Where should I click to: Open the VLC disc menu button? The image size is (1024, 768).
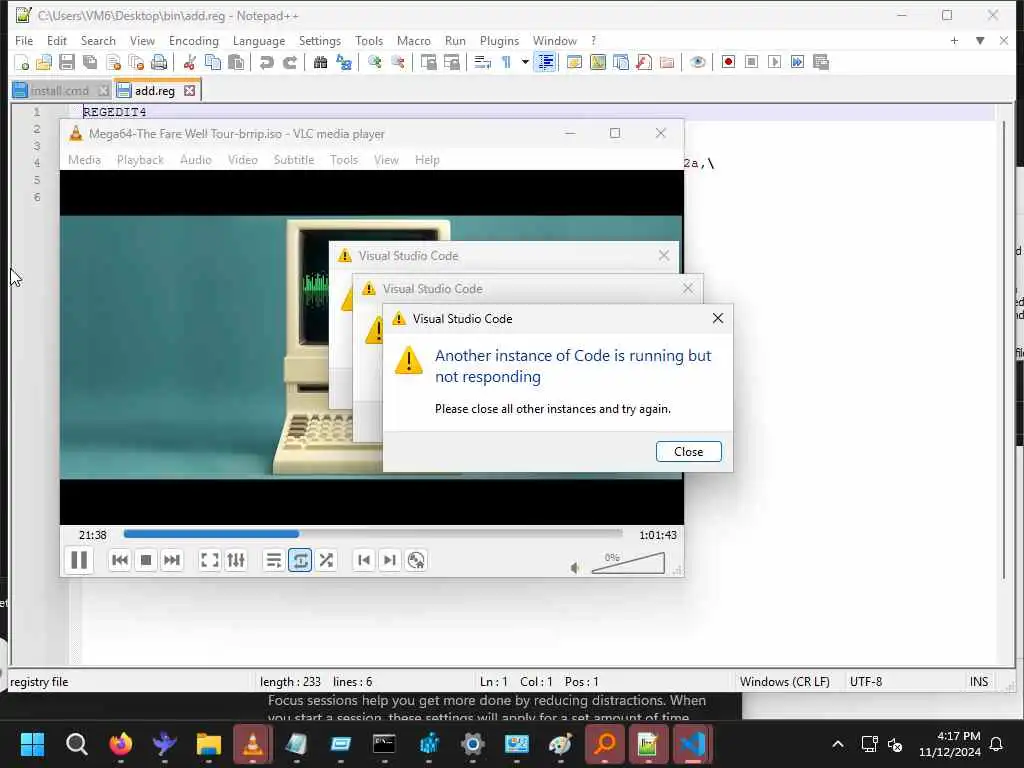click(x=416, y=560)
